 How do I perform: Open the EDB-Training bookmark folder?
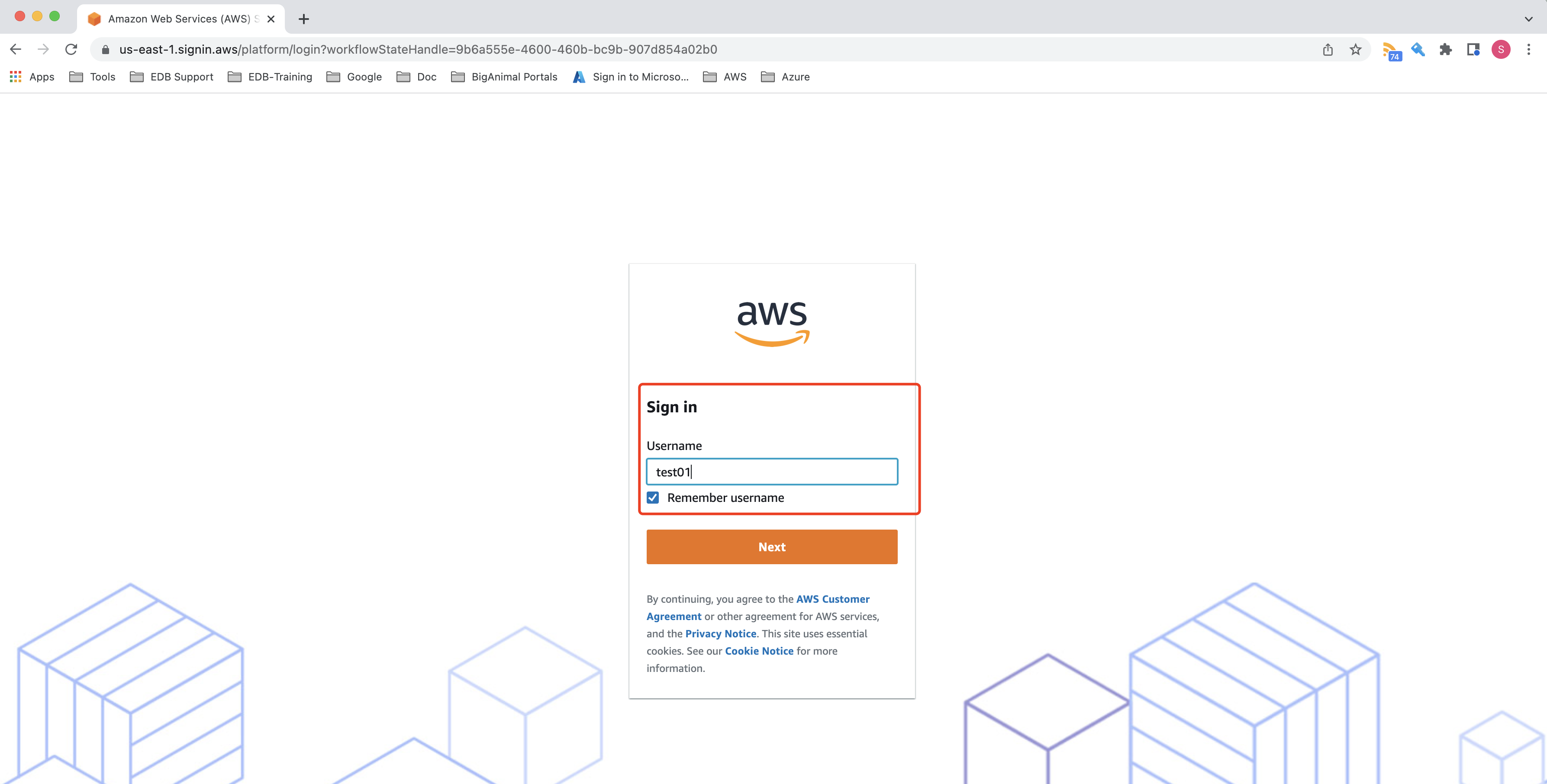tap(270, 77)
